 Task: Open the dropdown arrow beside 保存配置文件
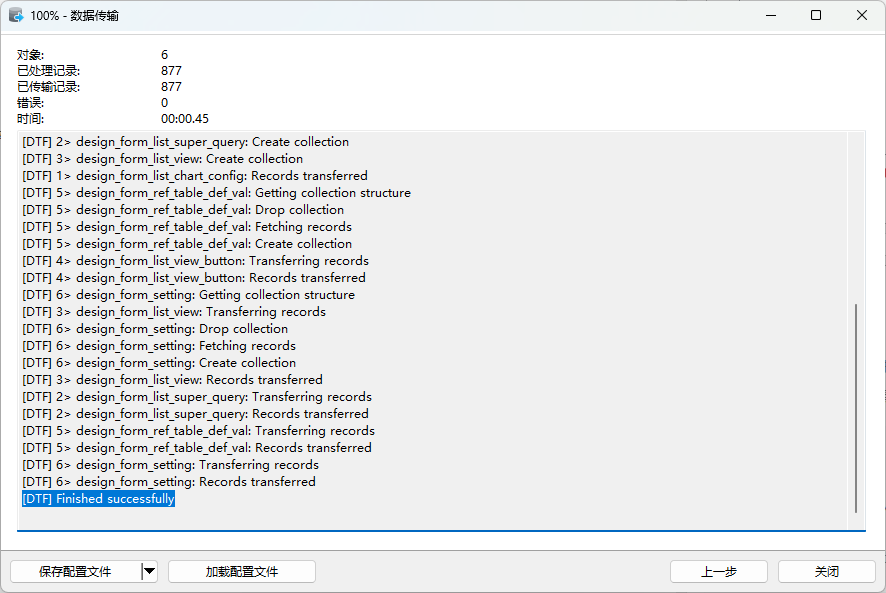coord(149,572)
